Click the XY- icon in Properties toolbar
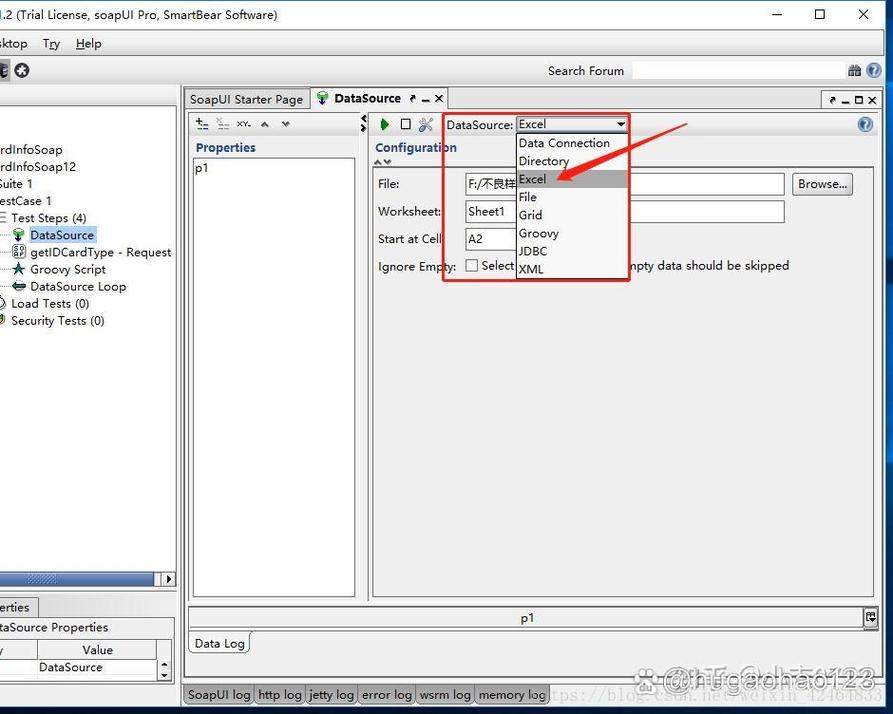The width and height of the screenshot is (893, 714). tap(244, 124)
